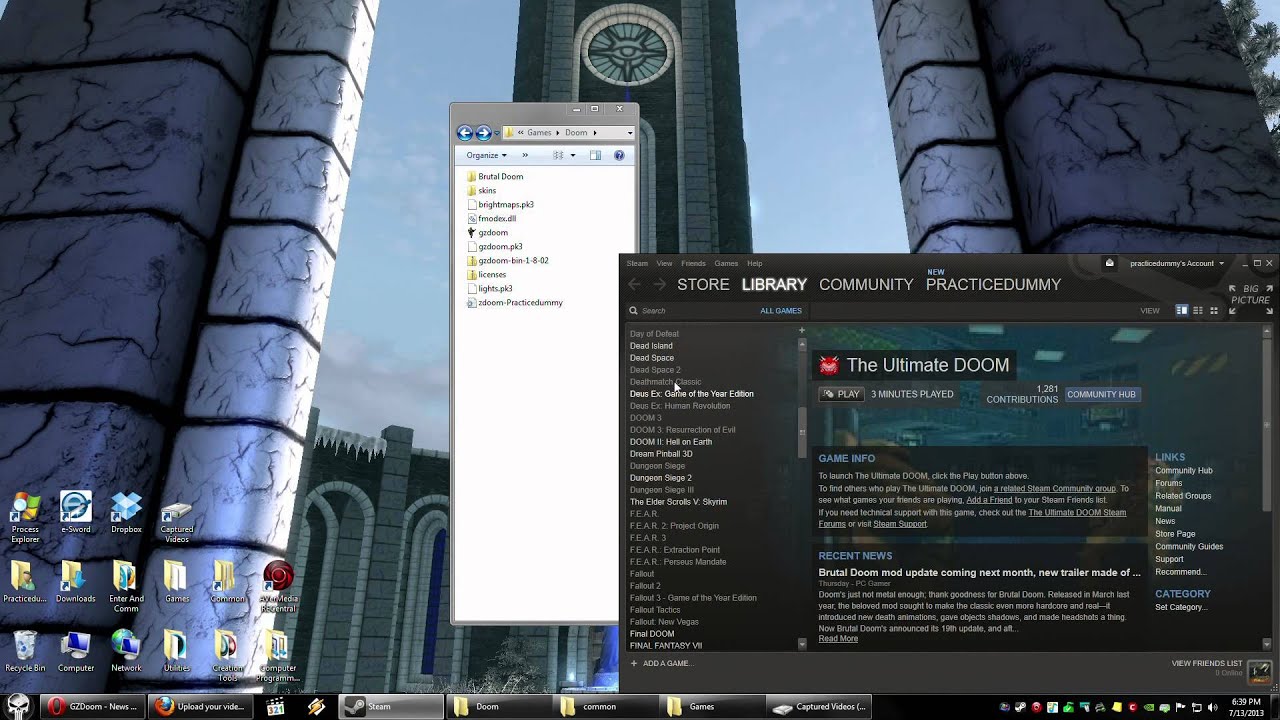Play The Ultimate DOOM

point(841,394)
